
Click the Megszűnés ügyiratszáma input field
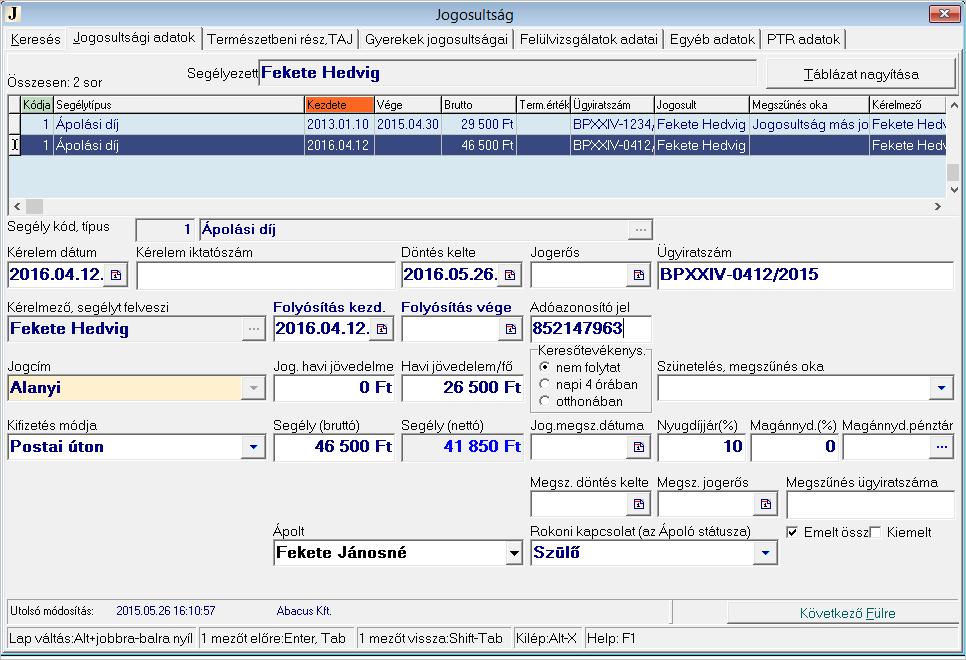871,505
